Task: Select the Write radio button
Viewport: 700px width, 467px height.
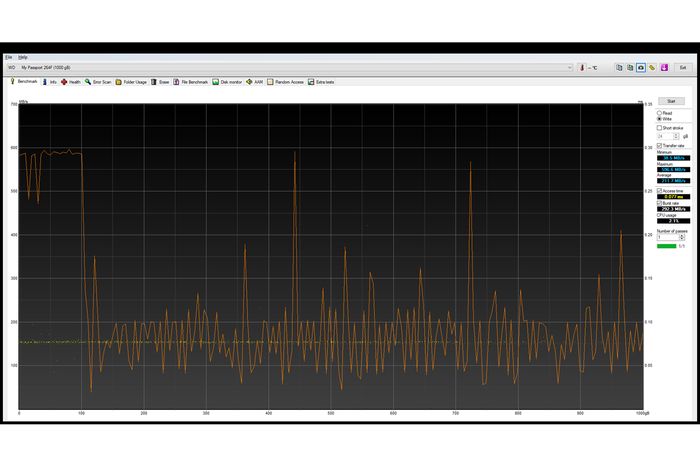Action: [659, 119]
